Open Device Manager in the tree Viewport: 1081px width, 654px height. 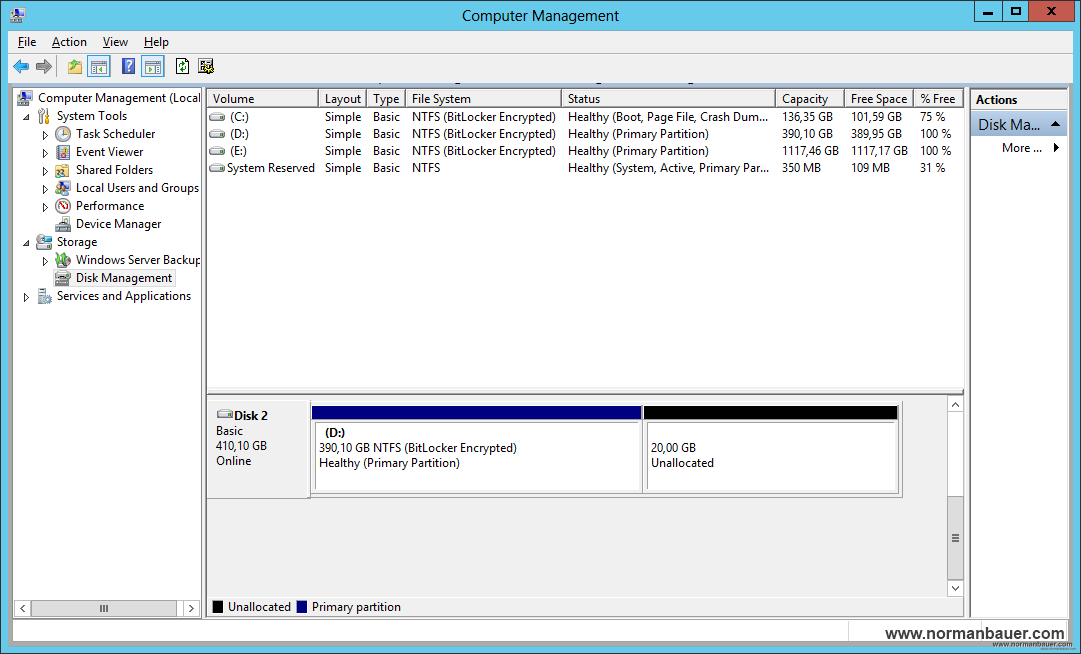click(x=118, y=224)
